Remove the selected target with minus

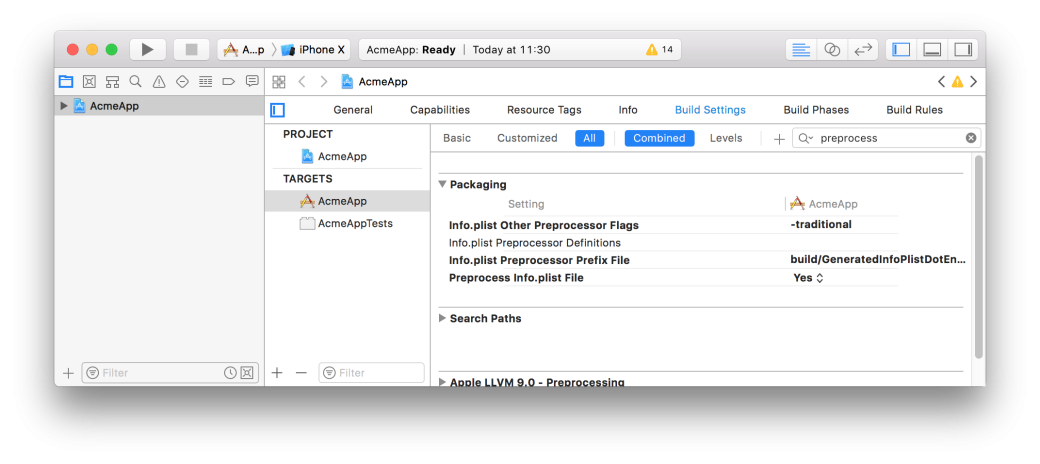click(x=301, y=373)
